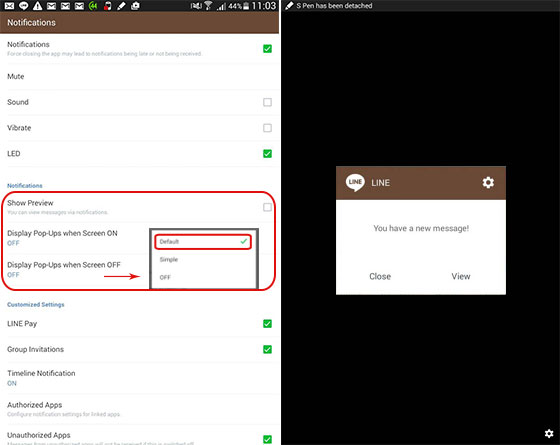Viewport: 560px width, 445px height.
Task: Enable the Vibrate checkbox
Action: click(267, 128)
